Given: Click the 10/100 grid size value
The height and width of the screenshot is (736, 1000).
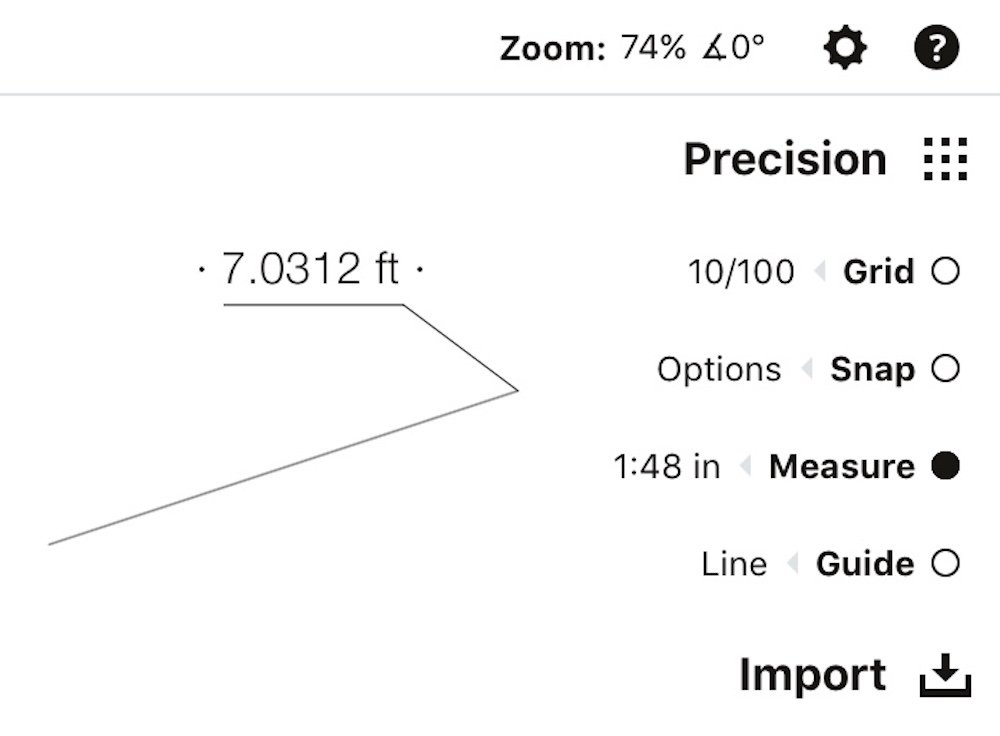Looking at the screenshot, I should point(741,272).
